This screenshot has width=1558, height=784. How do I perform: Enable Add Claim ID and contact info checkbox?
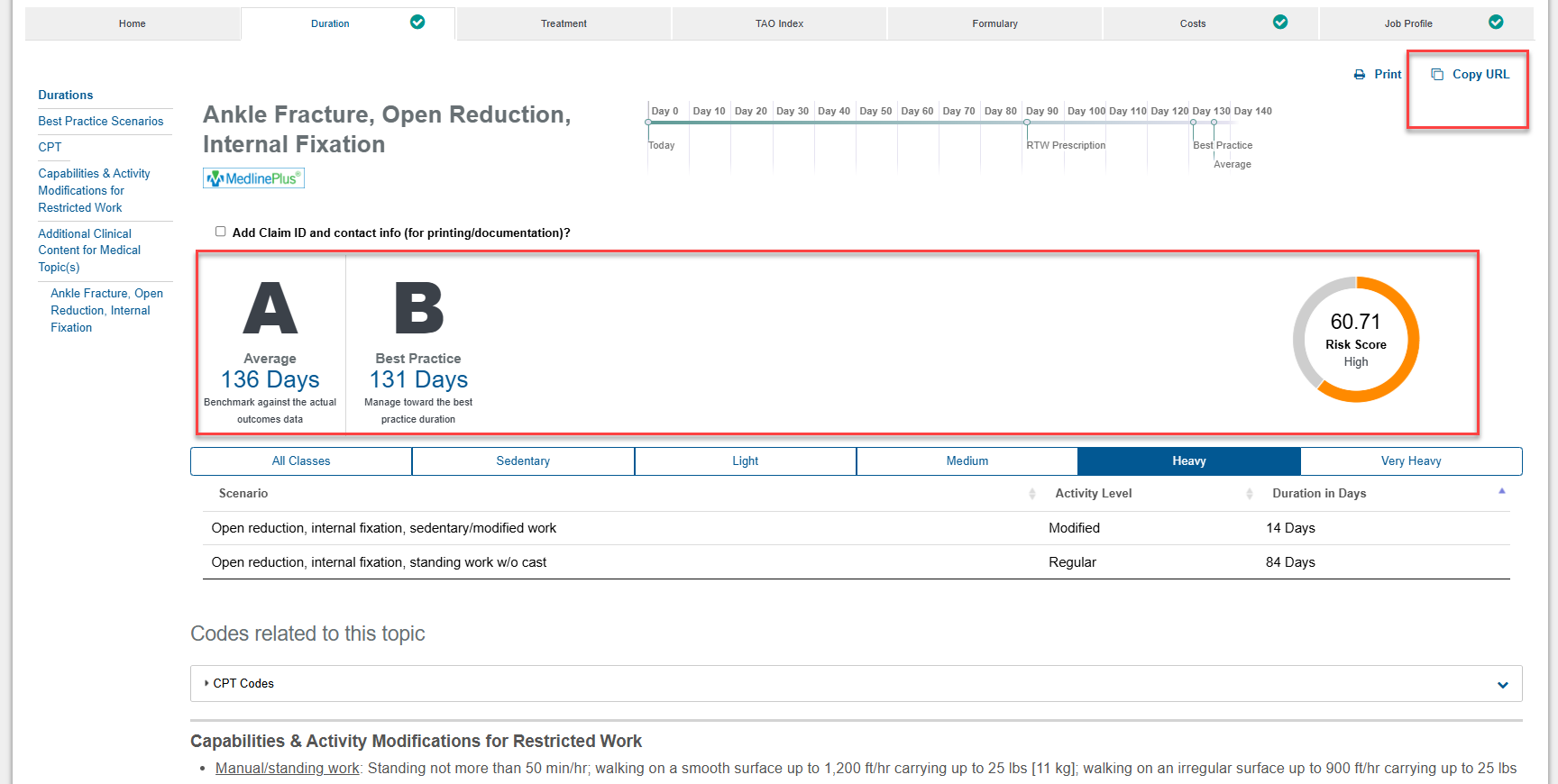[220, 232]
